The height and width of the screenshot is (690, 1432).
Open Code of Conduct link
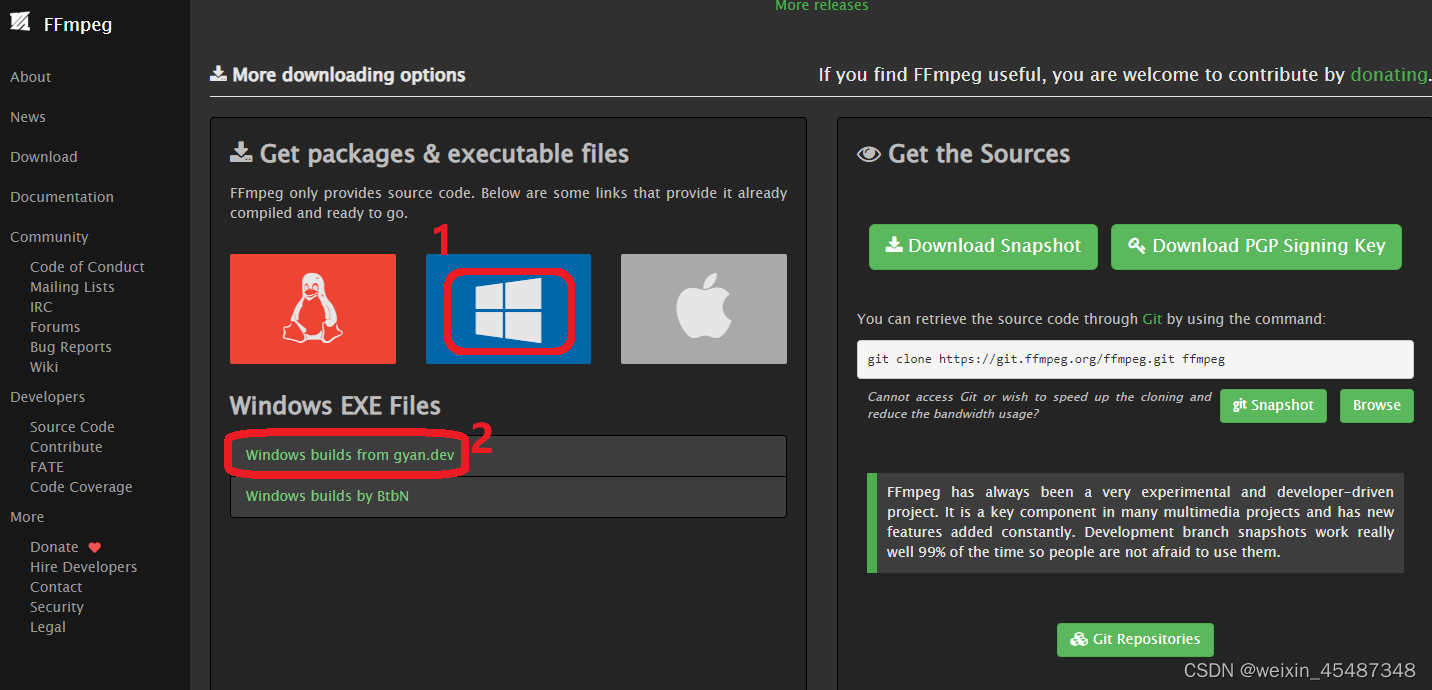tap(87, 267)
